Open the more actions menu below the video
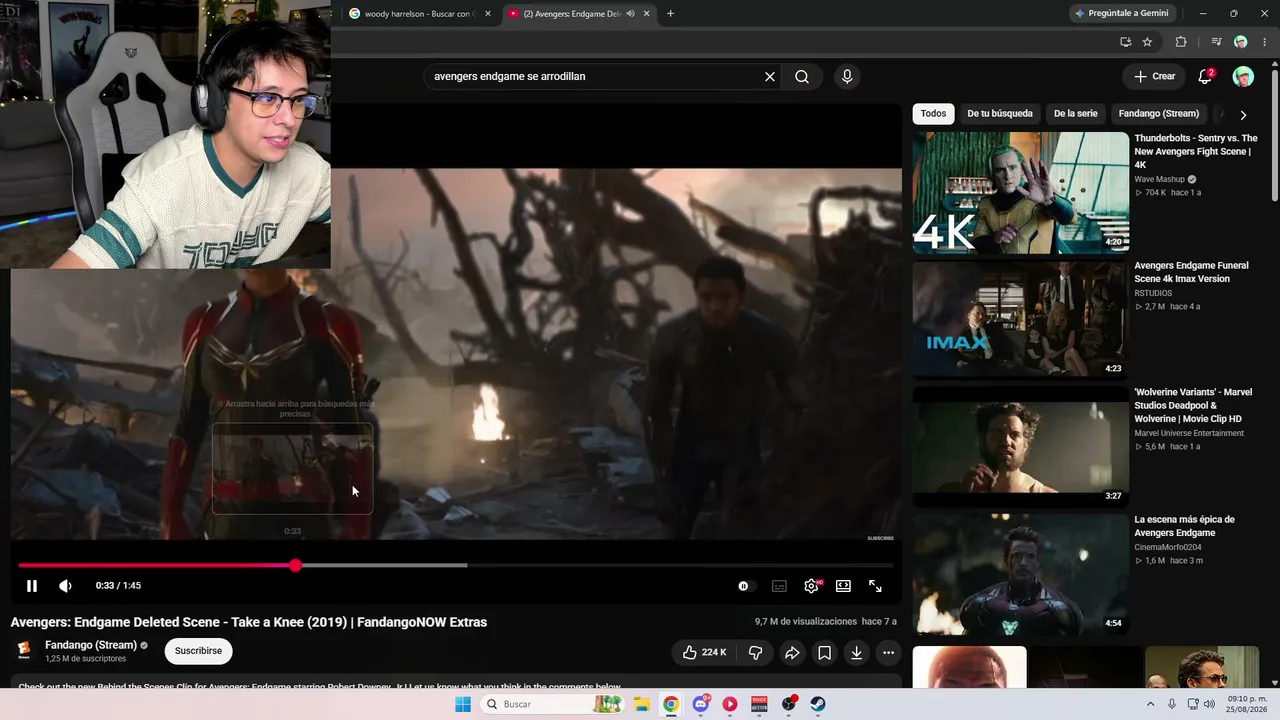The width and height of the screenshot is (1280, 720). click(x=888, y=652)
